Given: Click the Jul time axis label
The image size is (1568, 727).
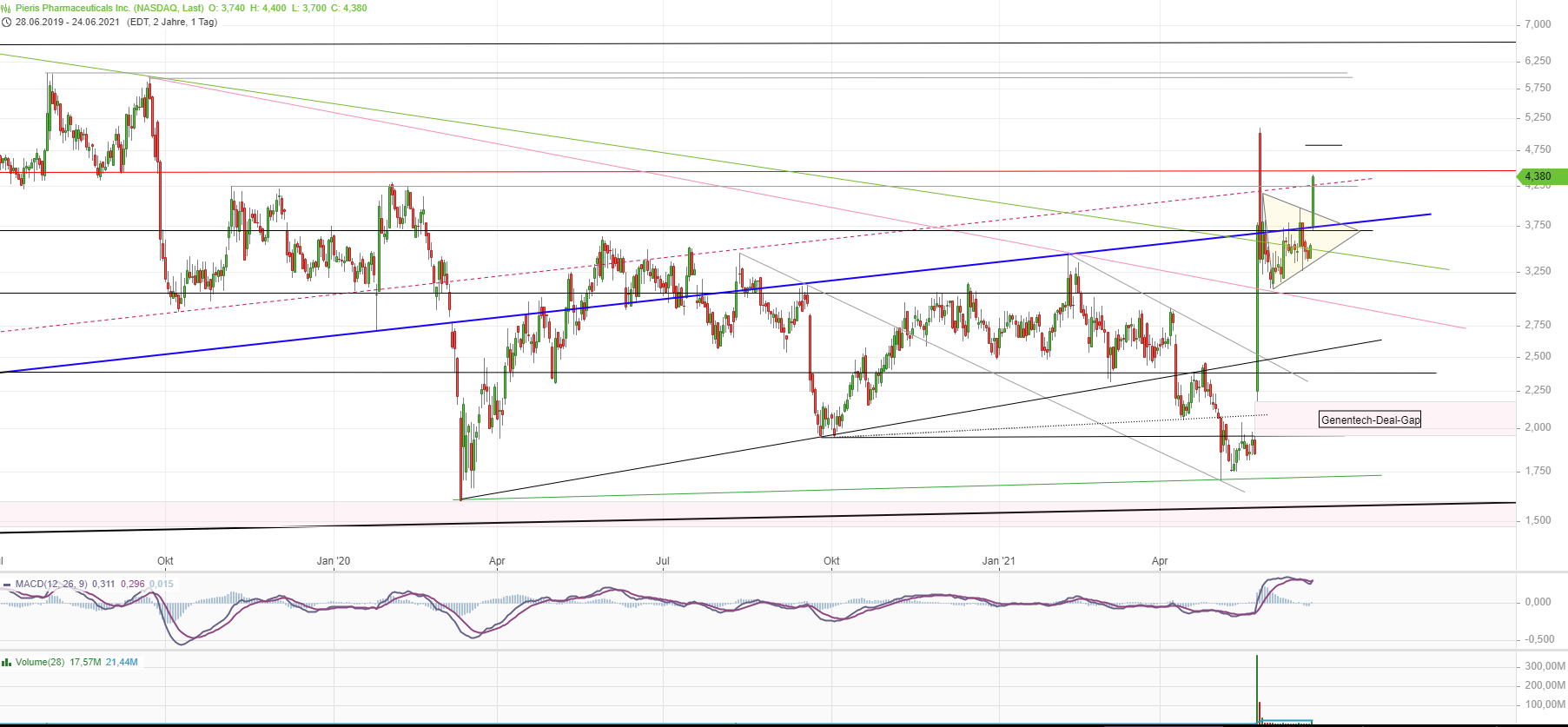Looking at the screenshot, I should coord(663,561).
